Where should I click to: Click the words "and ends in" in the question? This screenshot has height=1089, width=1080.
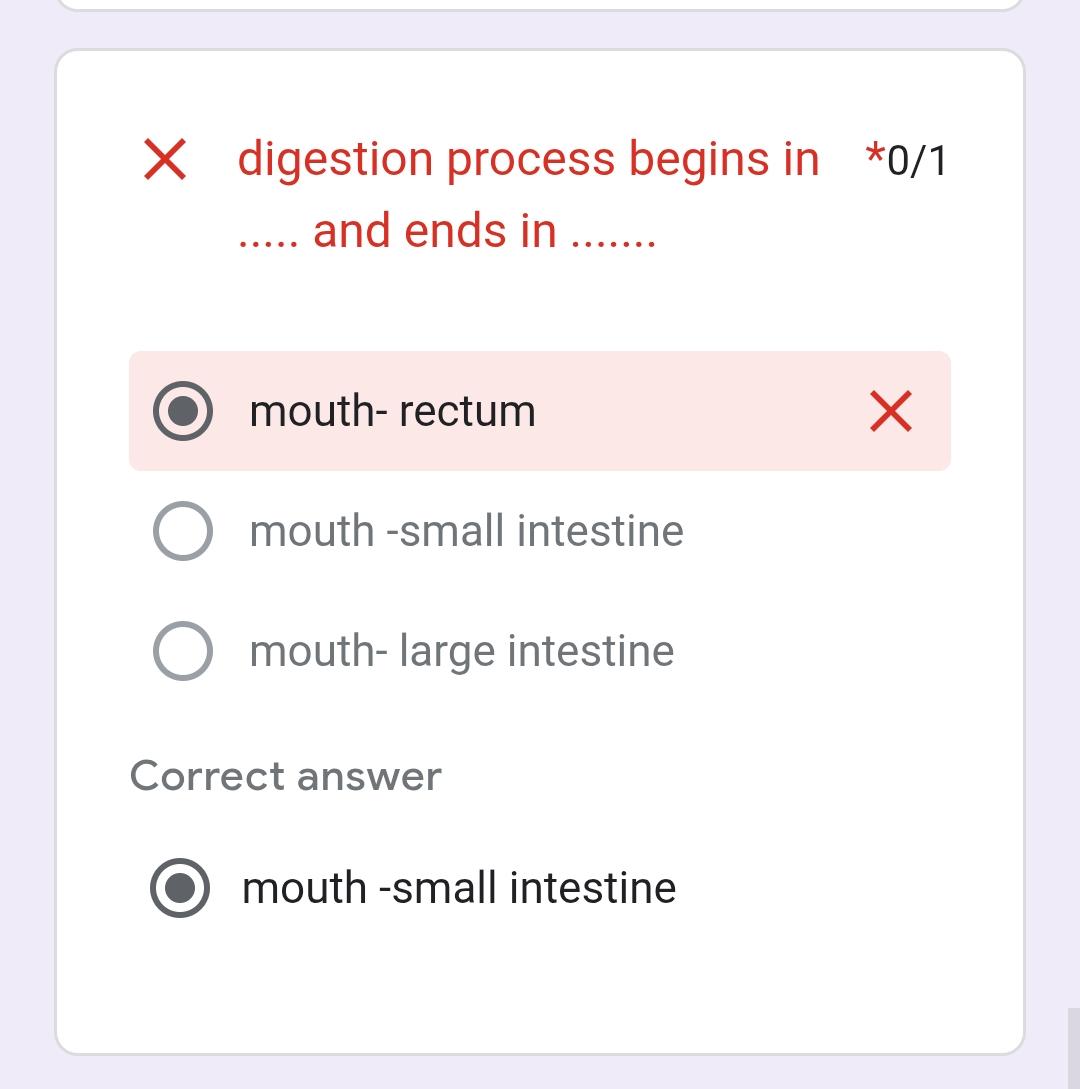click(434, 232)
